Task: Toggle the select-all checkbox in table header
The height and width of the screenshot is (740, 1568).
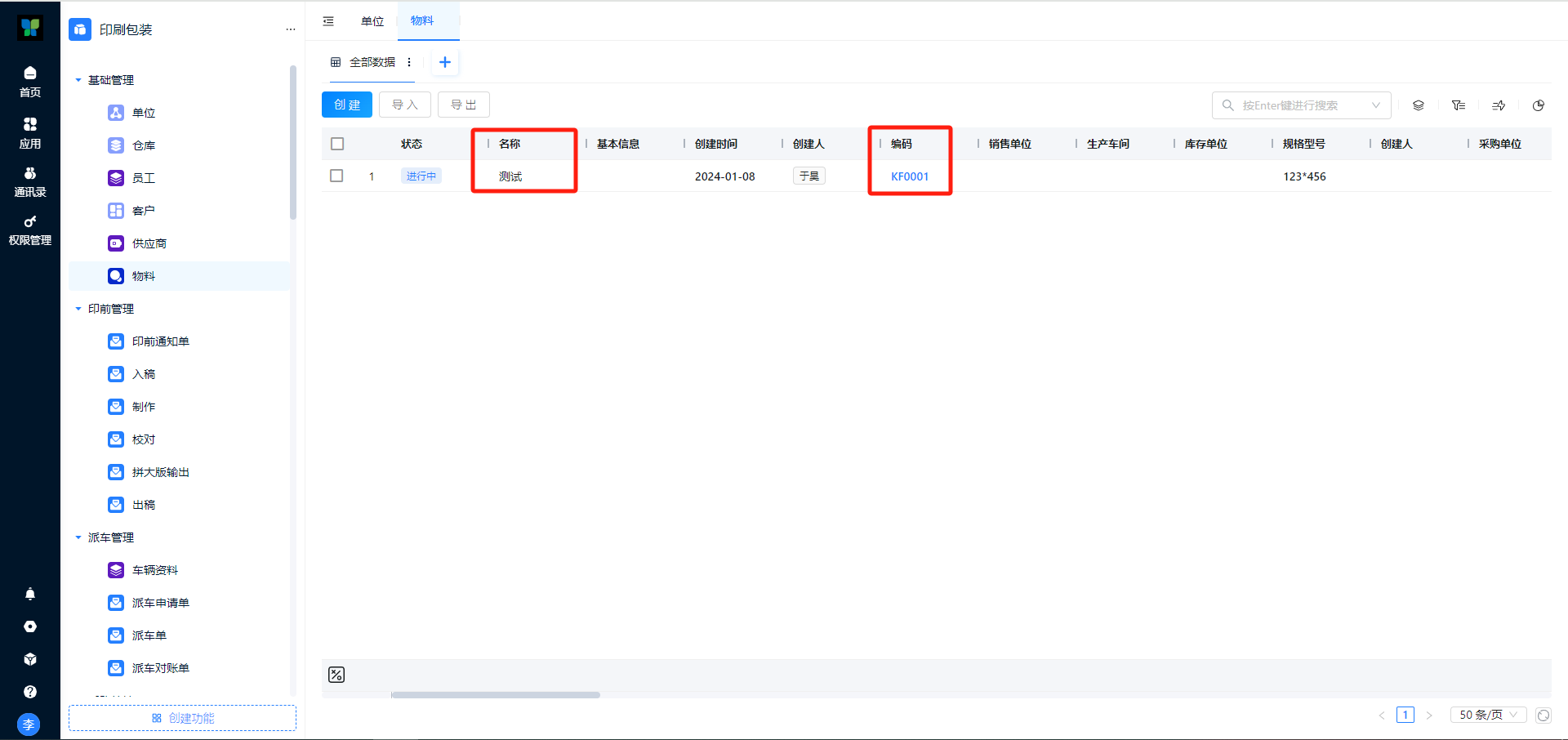Action: click(x=337, y=144)
